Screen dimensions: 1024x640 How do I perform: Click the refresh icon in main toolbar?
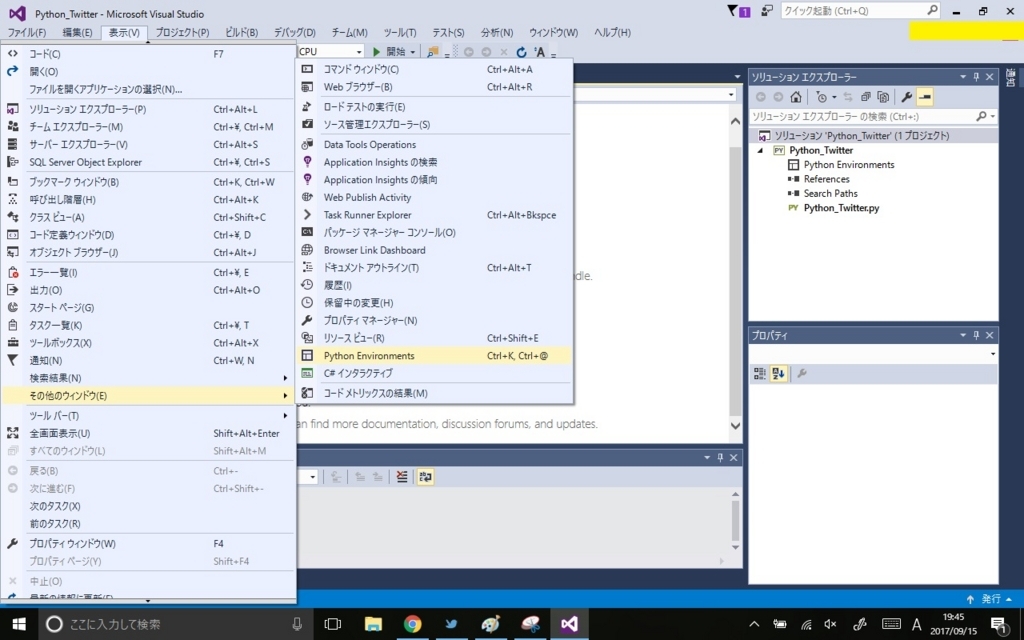coord(521,52)
